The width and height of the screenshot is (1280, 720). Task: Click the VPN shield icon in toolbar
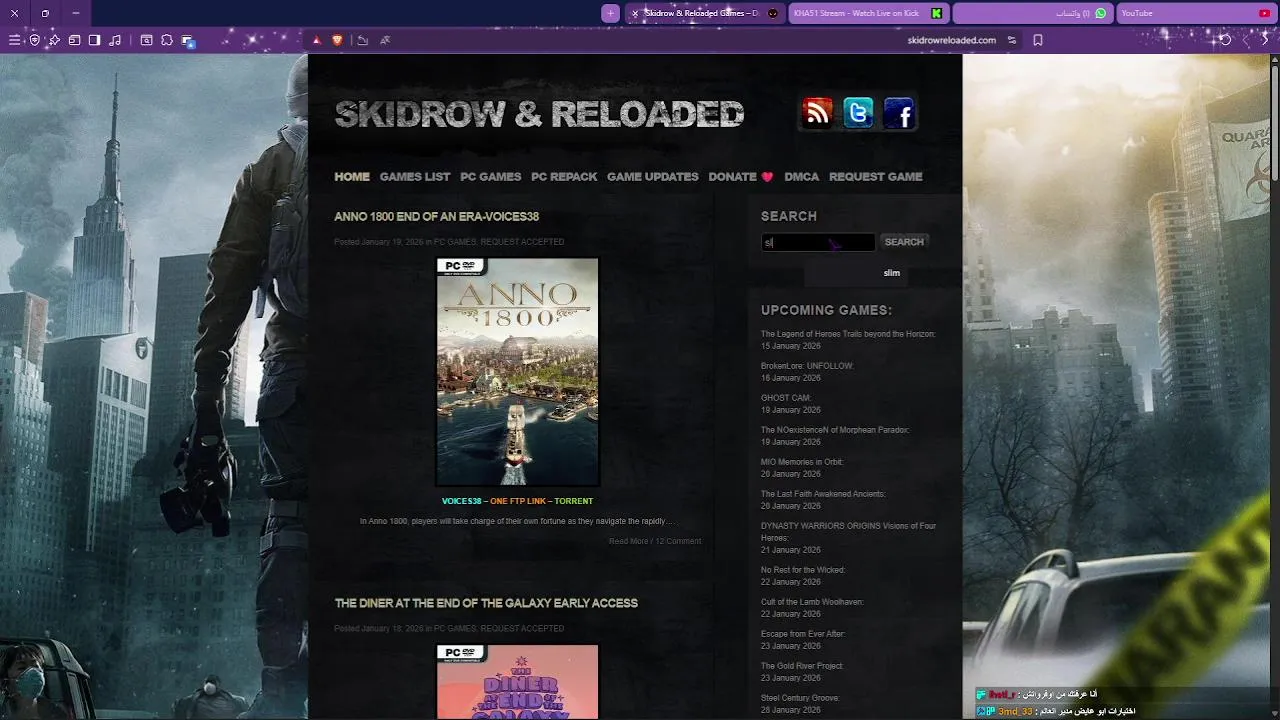(x=34, y=40)
